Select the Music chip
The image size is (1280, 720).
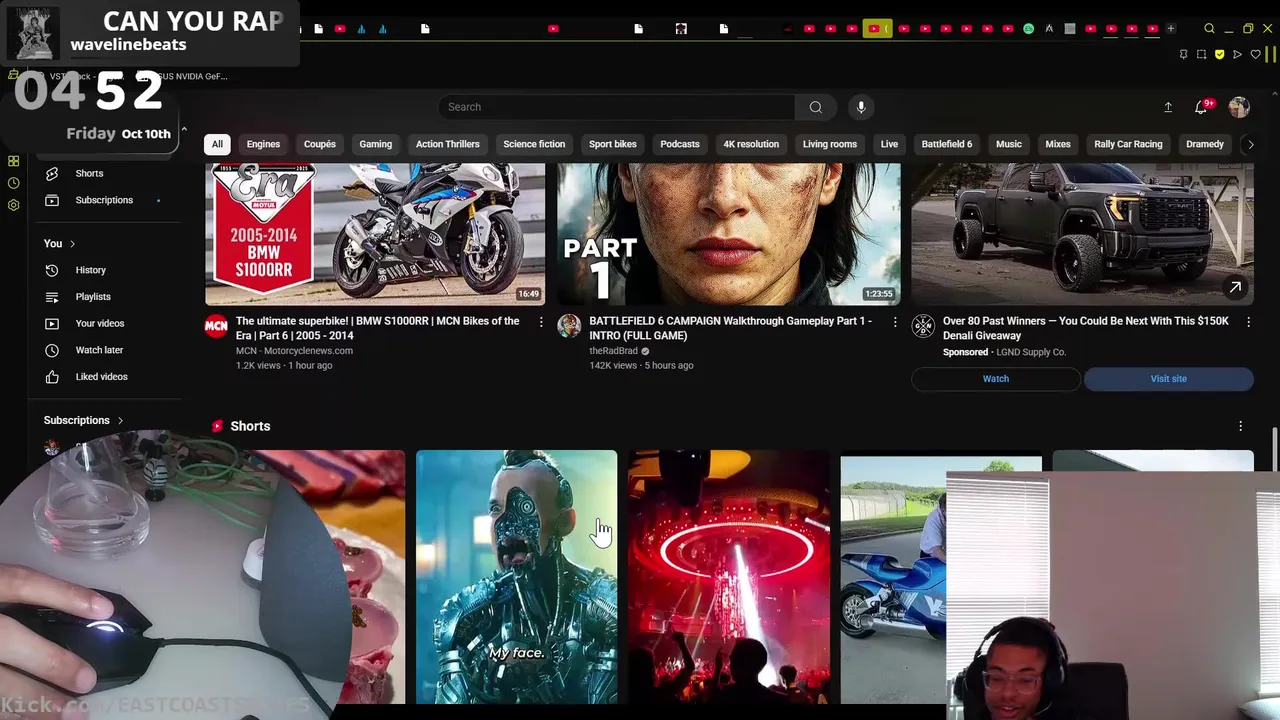1009,144
